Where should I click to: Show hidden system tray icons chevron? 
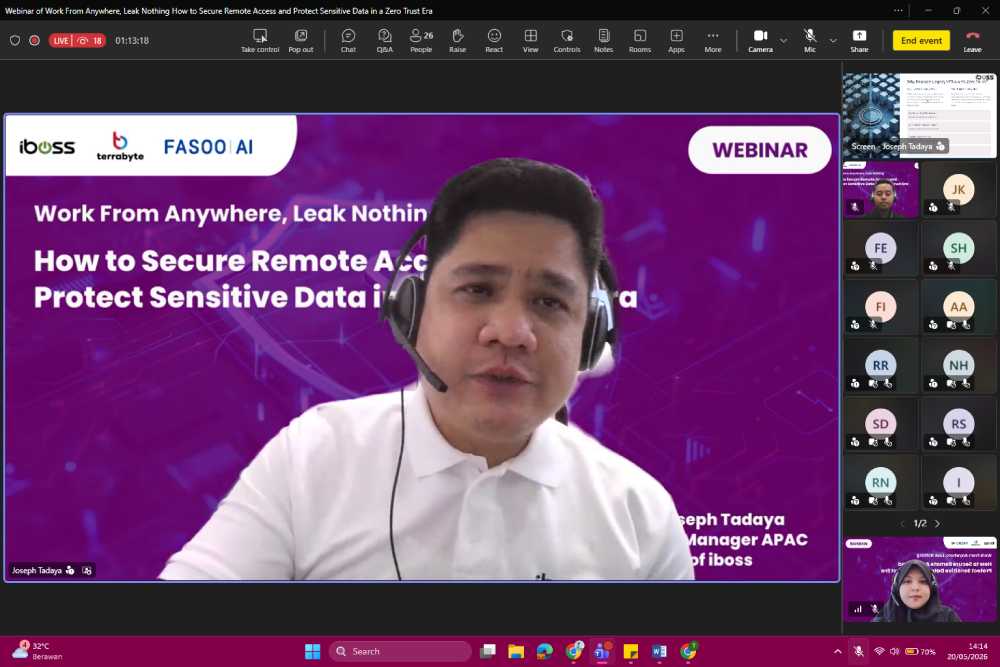click(837, 651)
